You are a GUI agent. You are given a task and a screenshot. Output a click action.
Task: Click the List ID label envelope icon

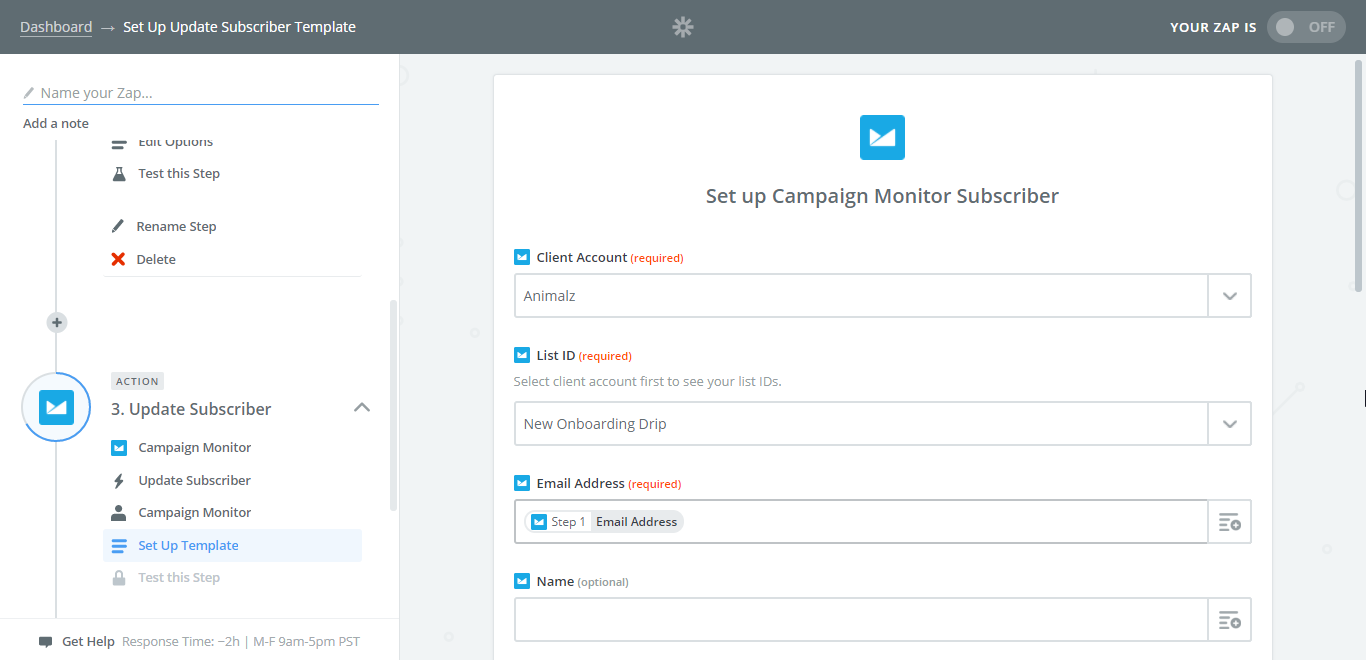[521, 355]
